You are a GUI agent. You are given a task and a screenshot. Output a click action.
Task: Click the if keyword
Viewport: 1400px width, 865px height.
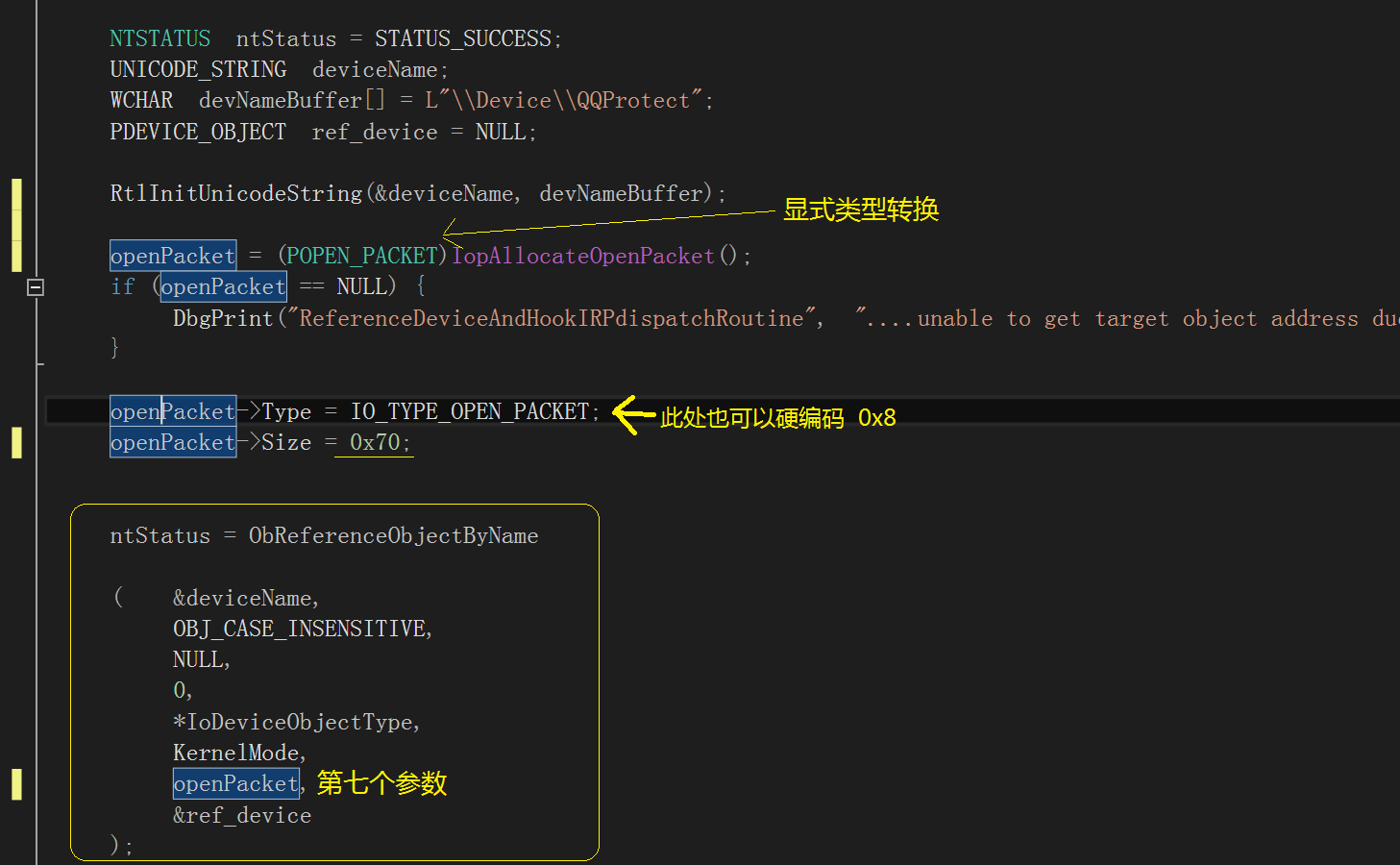pos(122,286)
